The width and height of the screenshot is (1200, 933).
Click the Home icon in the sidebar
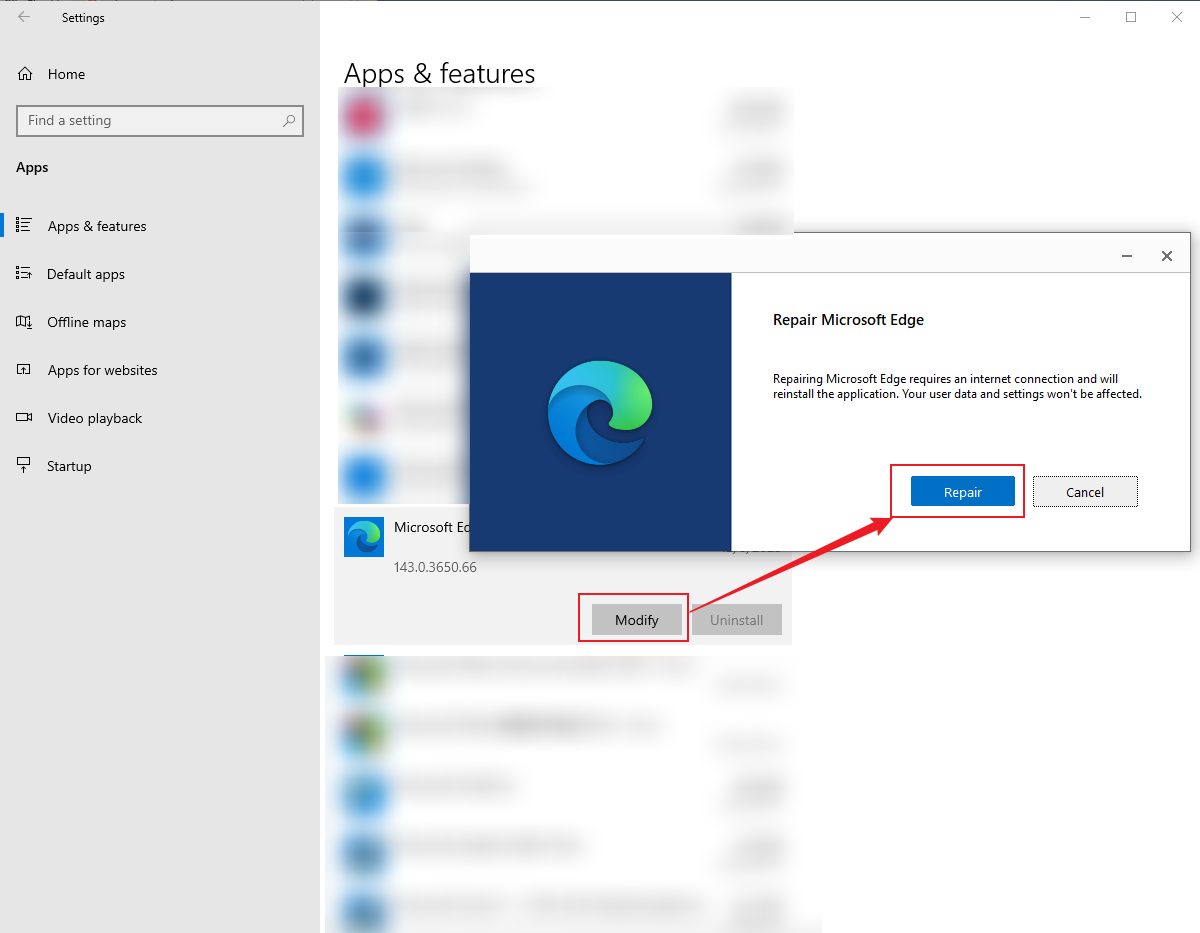pos(24,73)
